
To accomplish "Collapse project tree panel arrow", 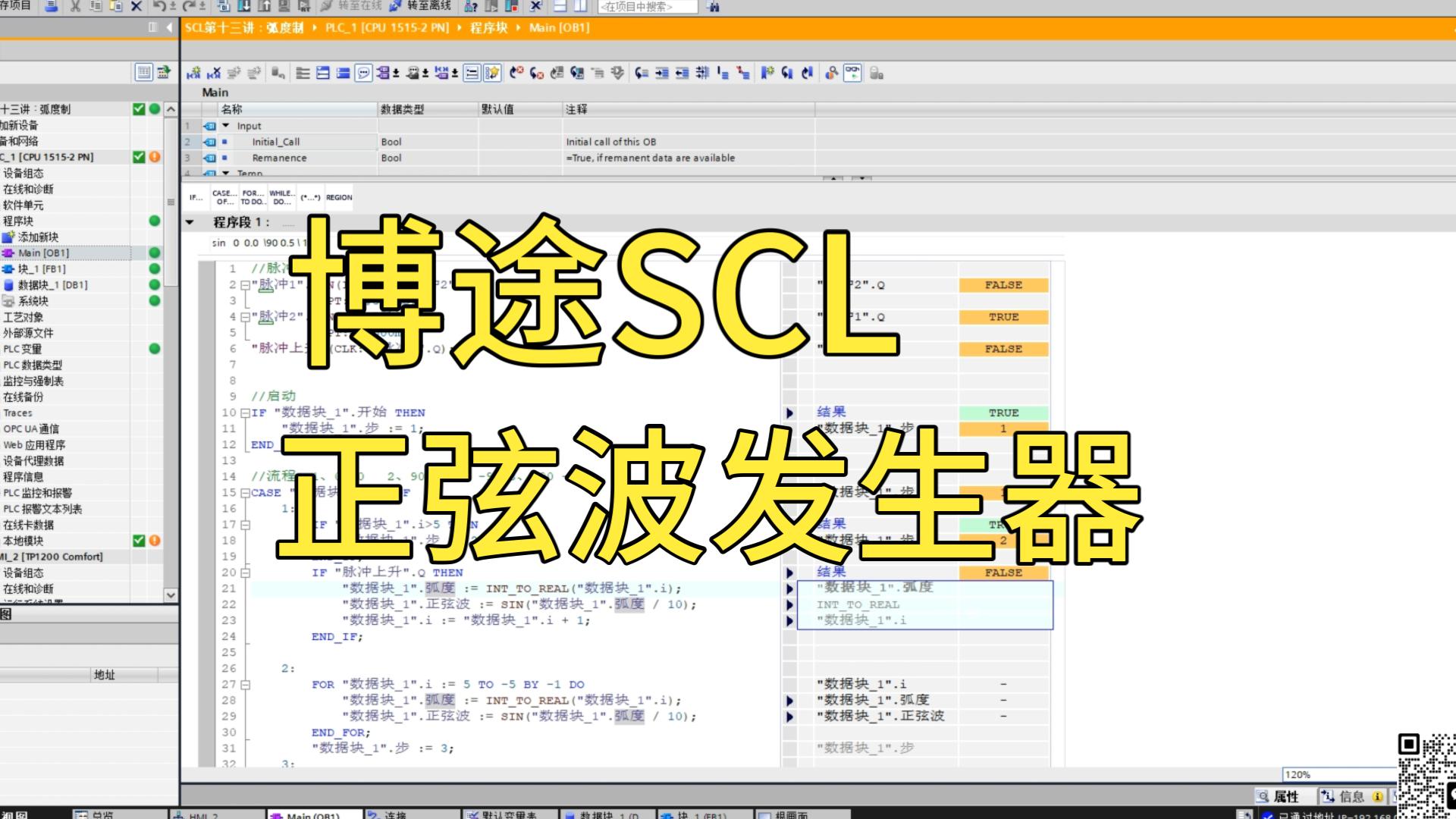I will 168,27.
